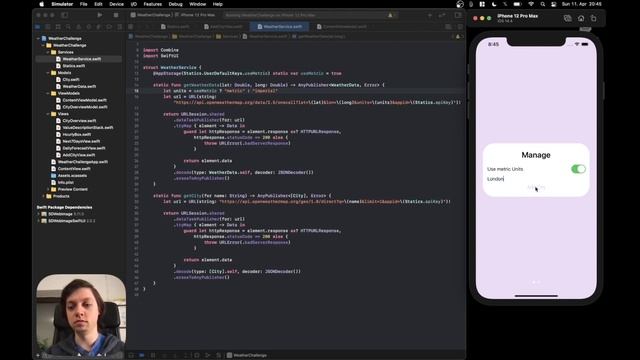Open the Simulator app menu
Image resolution: width=640 pixels, height=360 pixels.
pyautogui.click(x=62, y=4)
